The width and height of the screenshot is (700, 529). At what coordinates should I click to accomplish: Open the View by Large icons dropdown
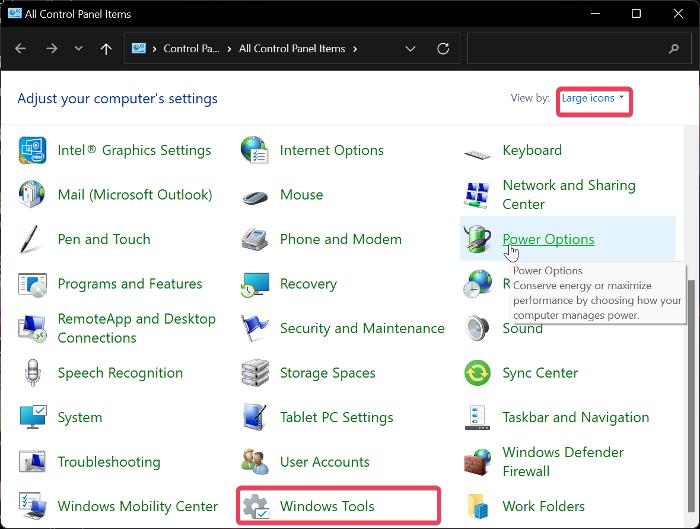(x=593, y=98)
